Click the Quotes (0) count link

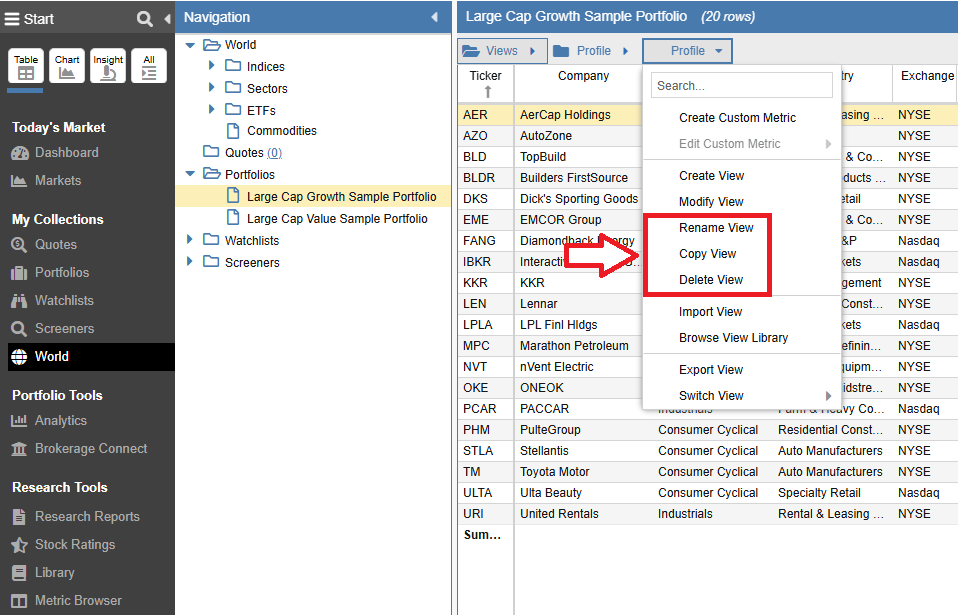pyautogui.click(x=274, y=153)
